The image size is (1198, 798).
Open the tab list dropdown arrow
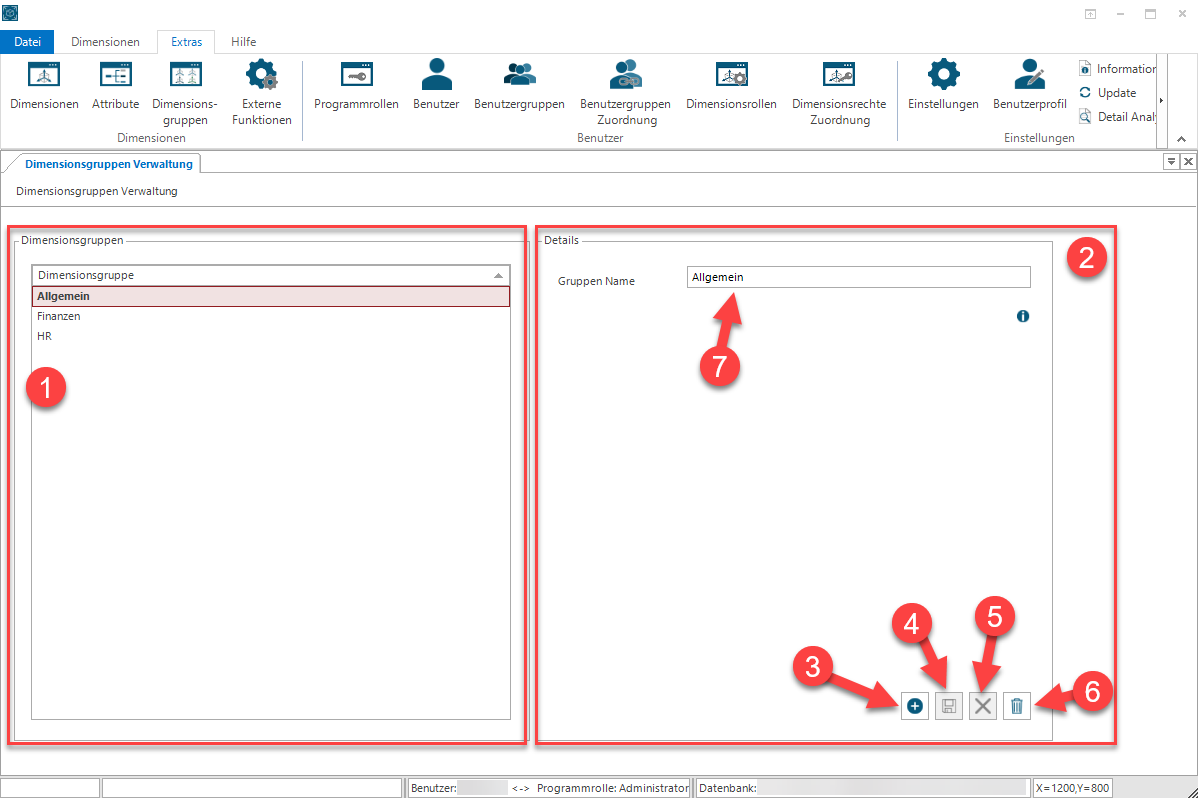pos(1171,161)
